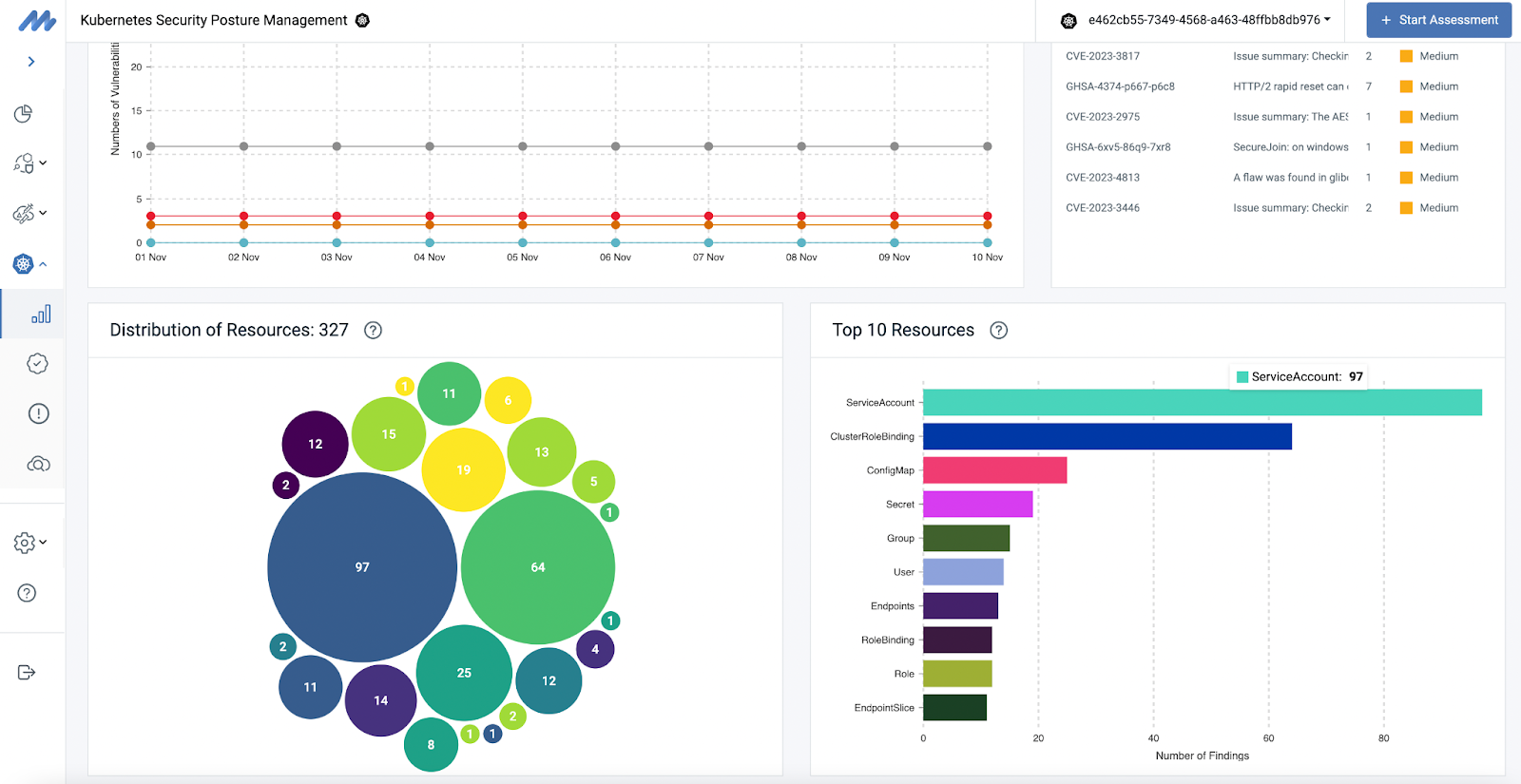This screenshot has height=784, width=1521.
Task: Select the bubble labeled 64 in distribution chart
Action: pyautogui.click(x=538, y=567)
